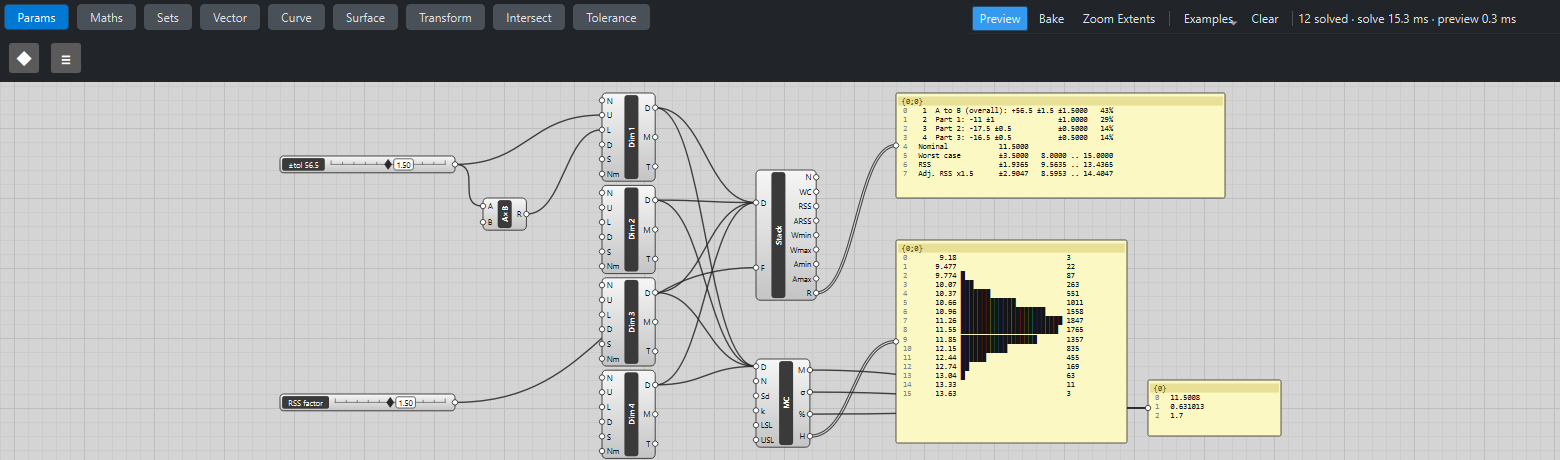Switch to the Surface tab

point(365,17)
